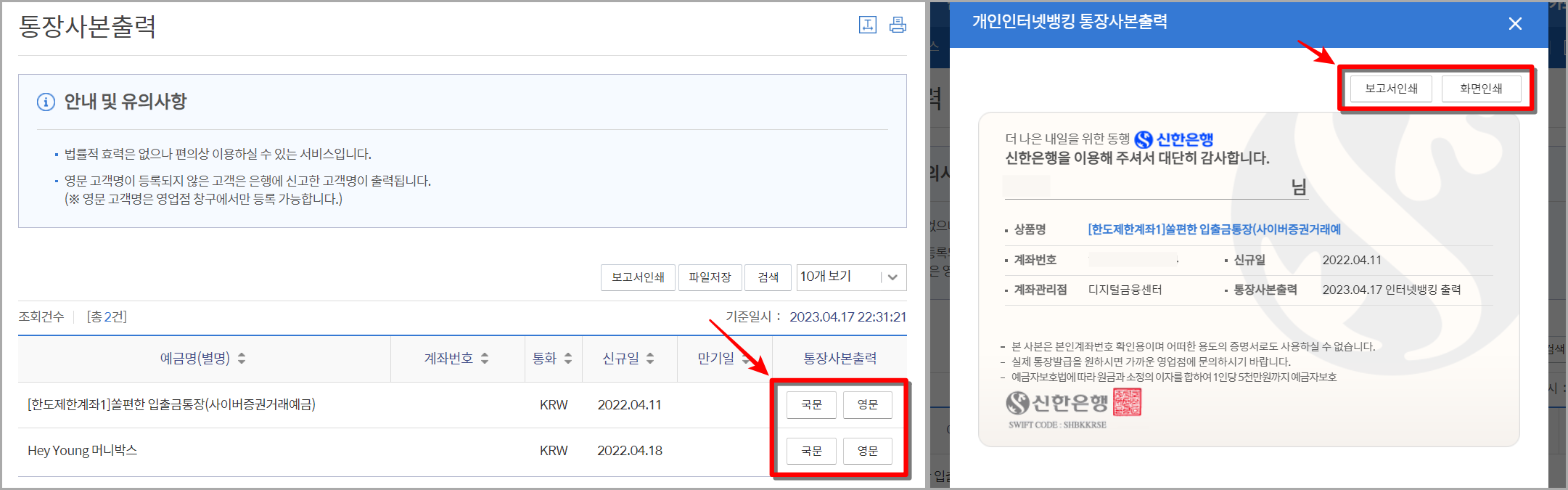Click 화면인쇄 button in the popup
Viewport: 1568px width, 490px height.
1481,89
